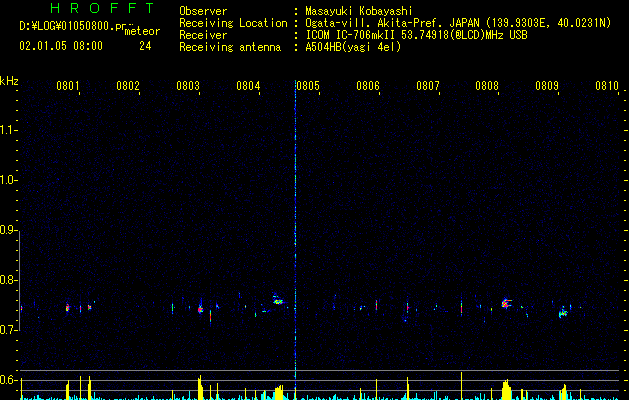Click the 1.1 kHz axis label
The image size is (629, 400).
pyautogui.click(x=8, y=130)
